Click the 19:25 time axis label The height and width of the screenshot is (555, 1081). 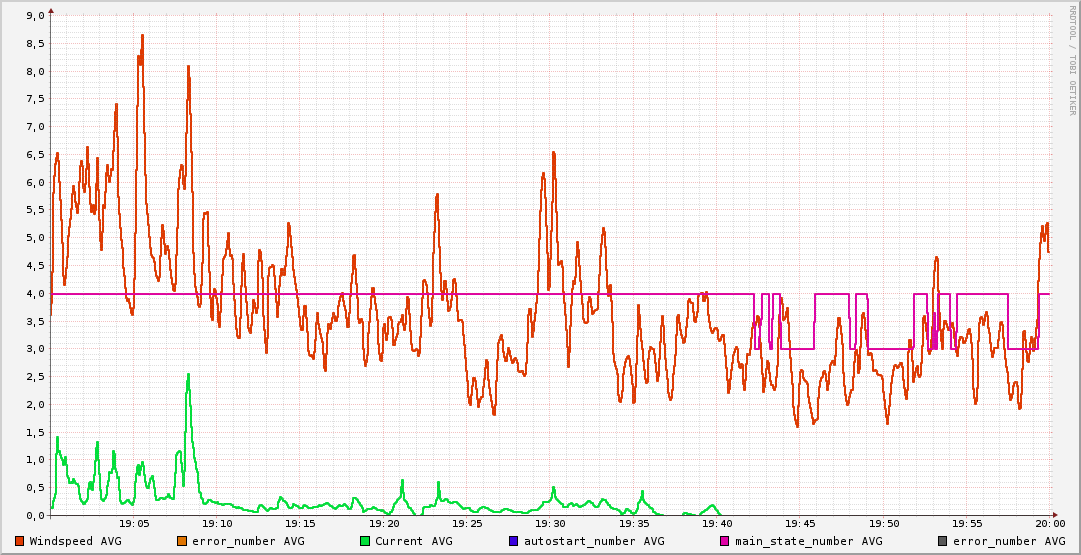pos(467,525)
